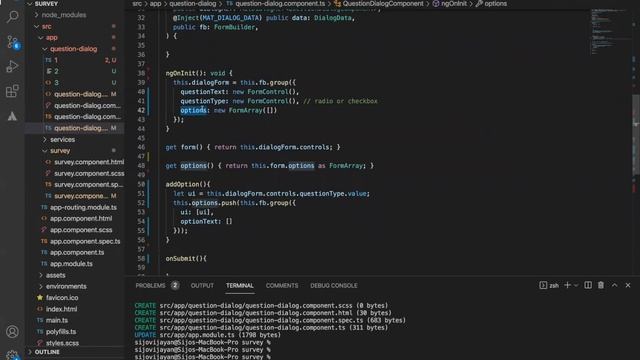Open app-routing.module.ts file
The width and height of the screenshot is (640, 360).
(83, 207)
